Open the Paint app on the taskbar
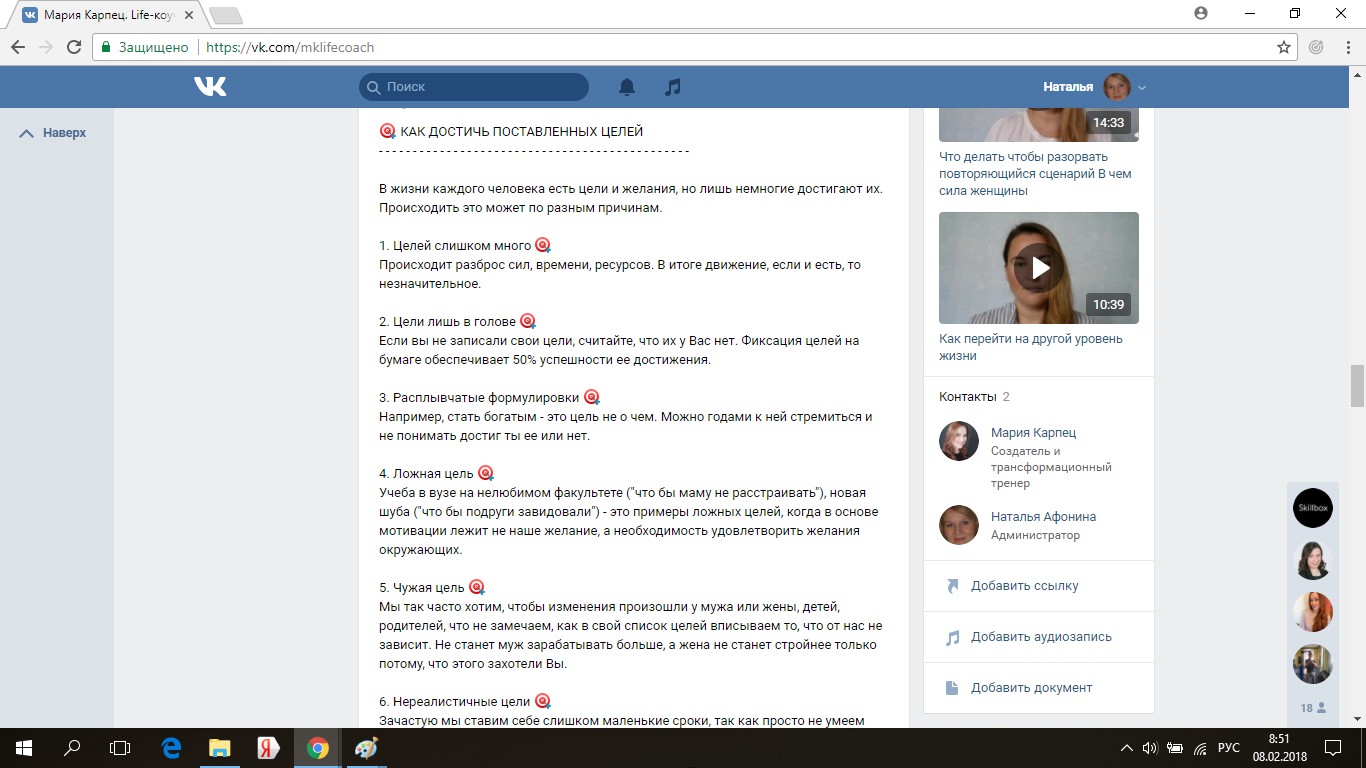Image resolution: width=1366 pixels, height=768 pixels. tap(366, 747)
